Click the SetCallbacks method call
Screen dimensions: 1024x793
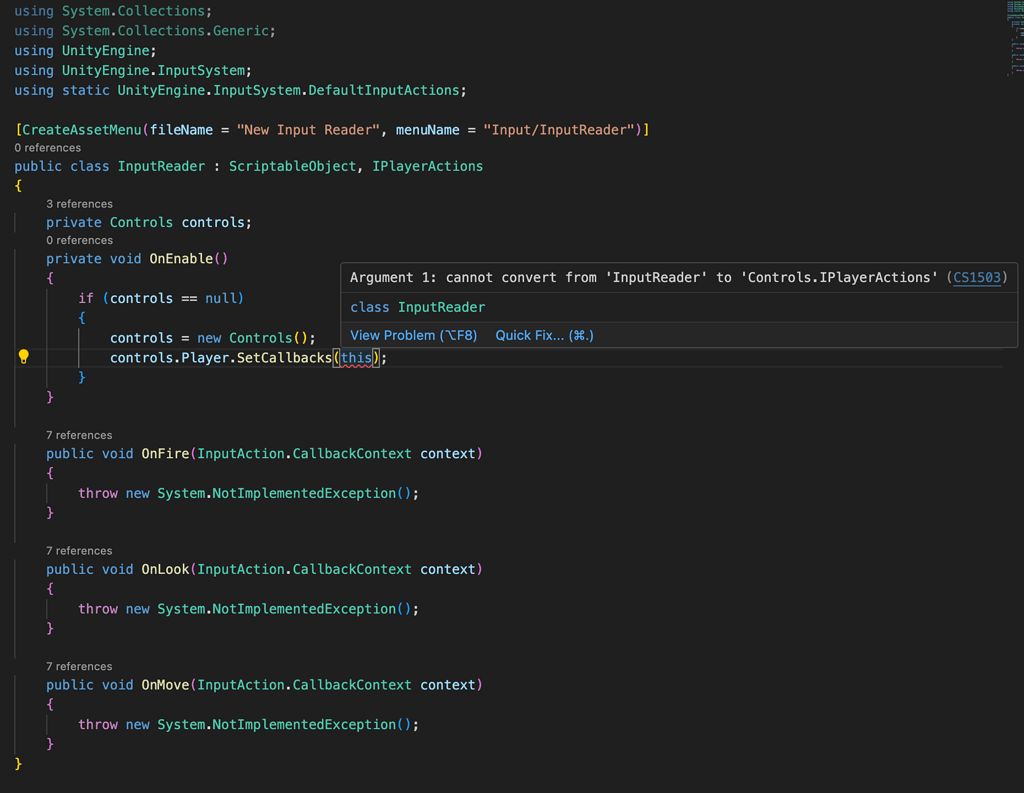coord(281,357)
